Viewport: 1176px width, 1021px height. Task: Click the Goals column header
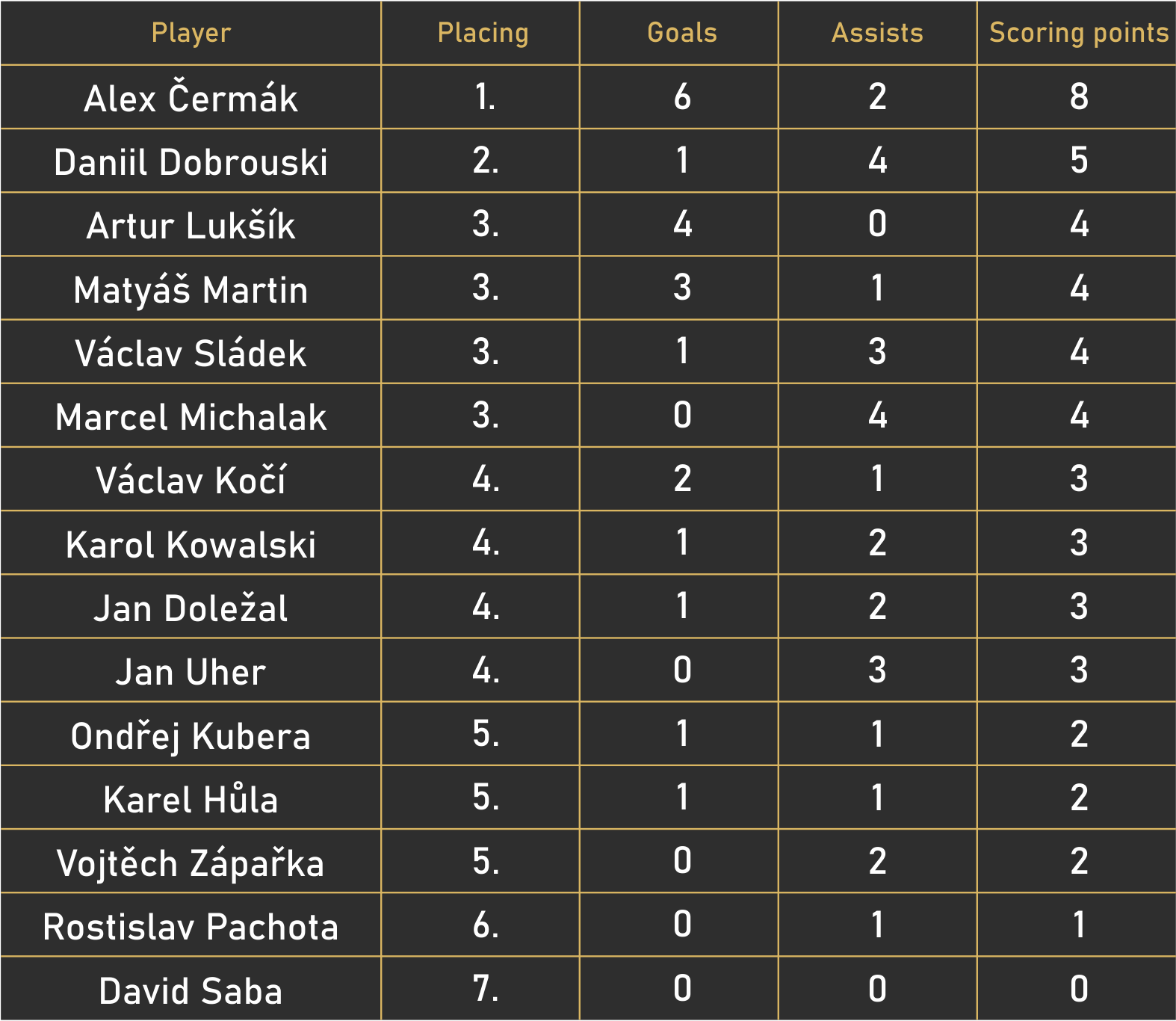coord(681,33)
